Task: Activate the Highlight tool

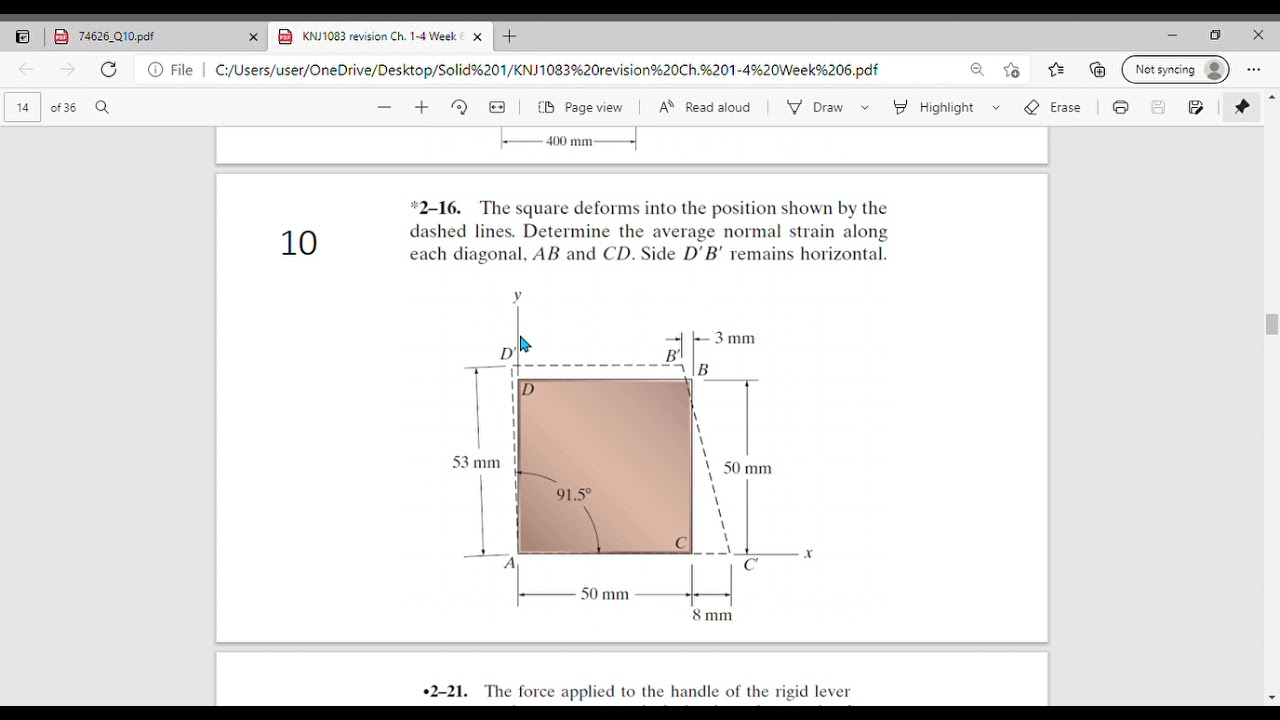Action: click(934, 107)
